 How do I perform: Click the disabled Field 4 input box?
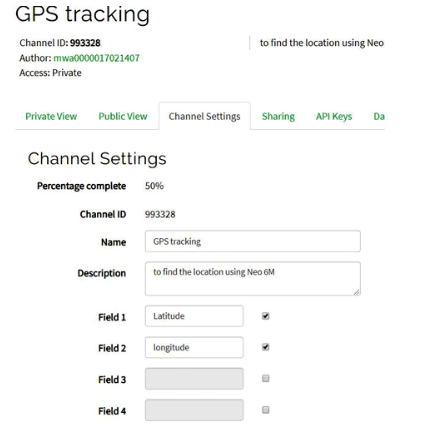pyautogui.click(x=194, y=410)
